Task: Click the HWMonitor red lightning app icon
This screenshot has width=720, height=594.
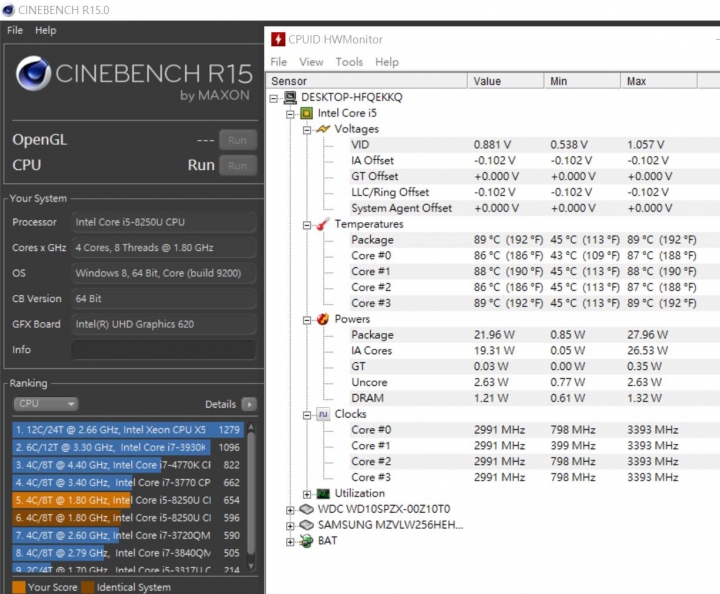Action: coord(278,39)
